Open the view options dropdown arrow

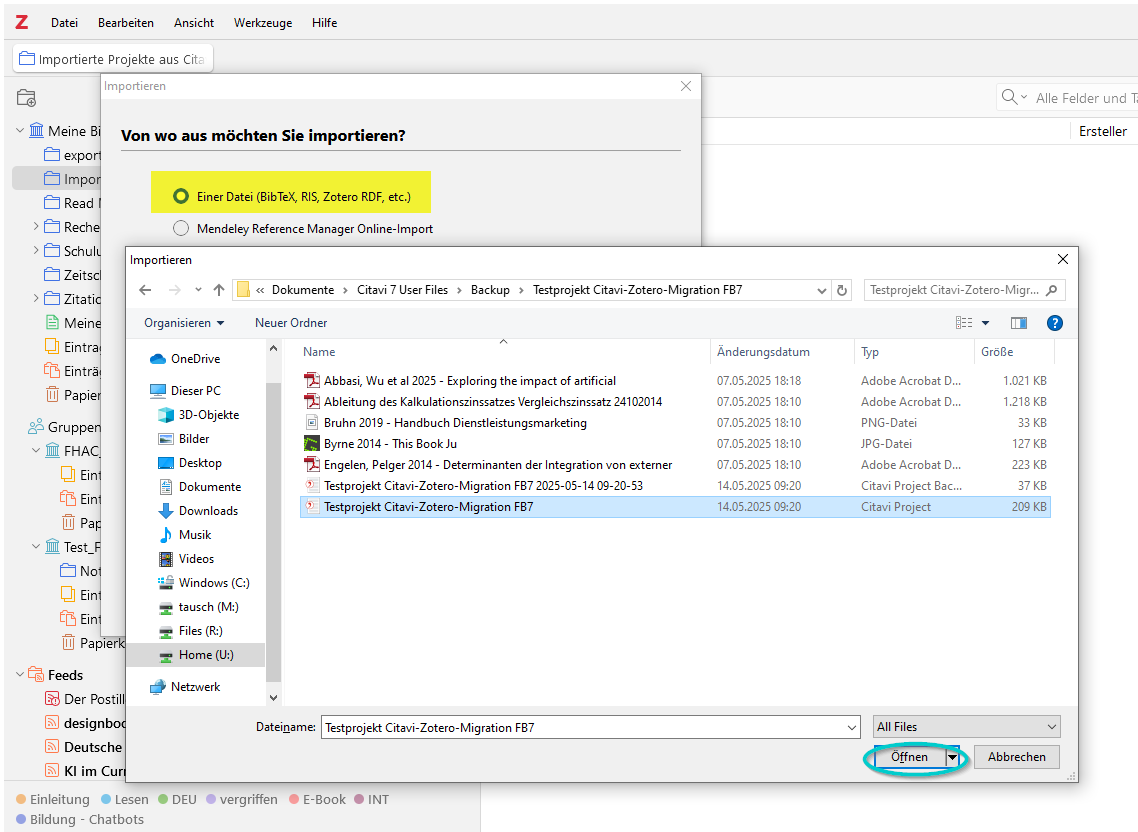click(x=986, y=323)
